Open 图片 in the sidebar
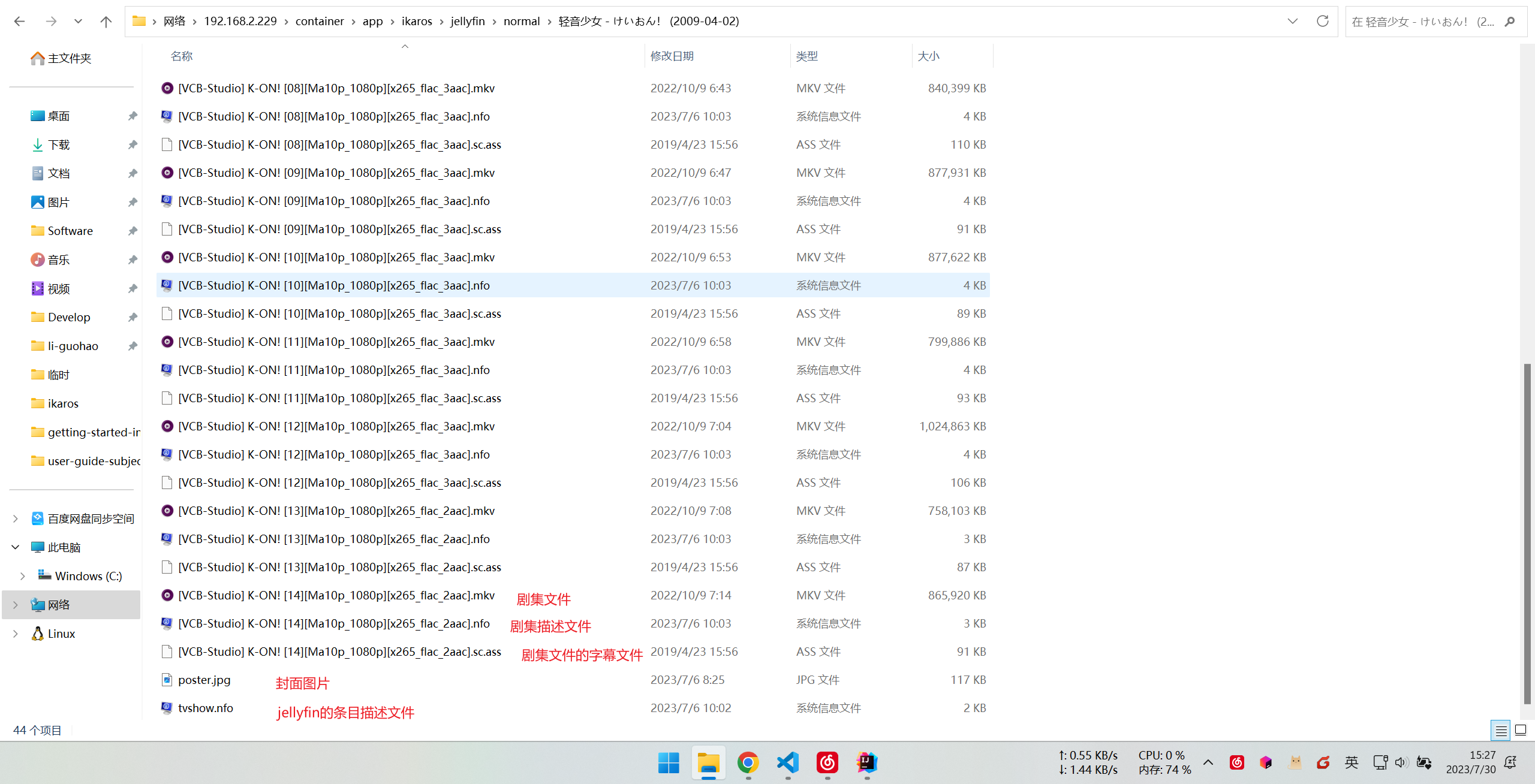This screenshot has width=1535, height=784. 50,202
